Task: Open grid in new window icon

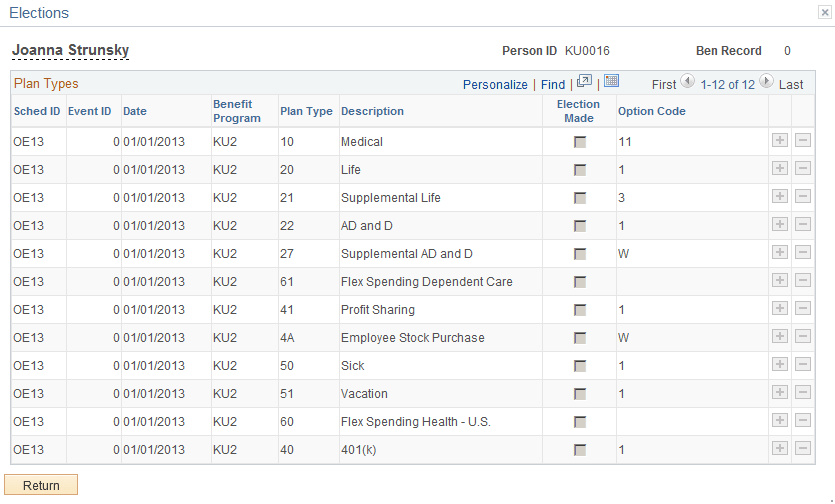Action: coord(584,82)
